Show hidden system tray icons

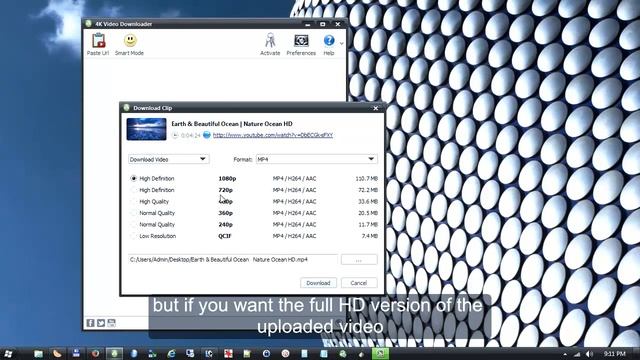click(565, 354)
